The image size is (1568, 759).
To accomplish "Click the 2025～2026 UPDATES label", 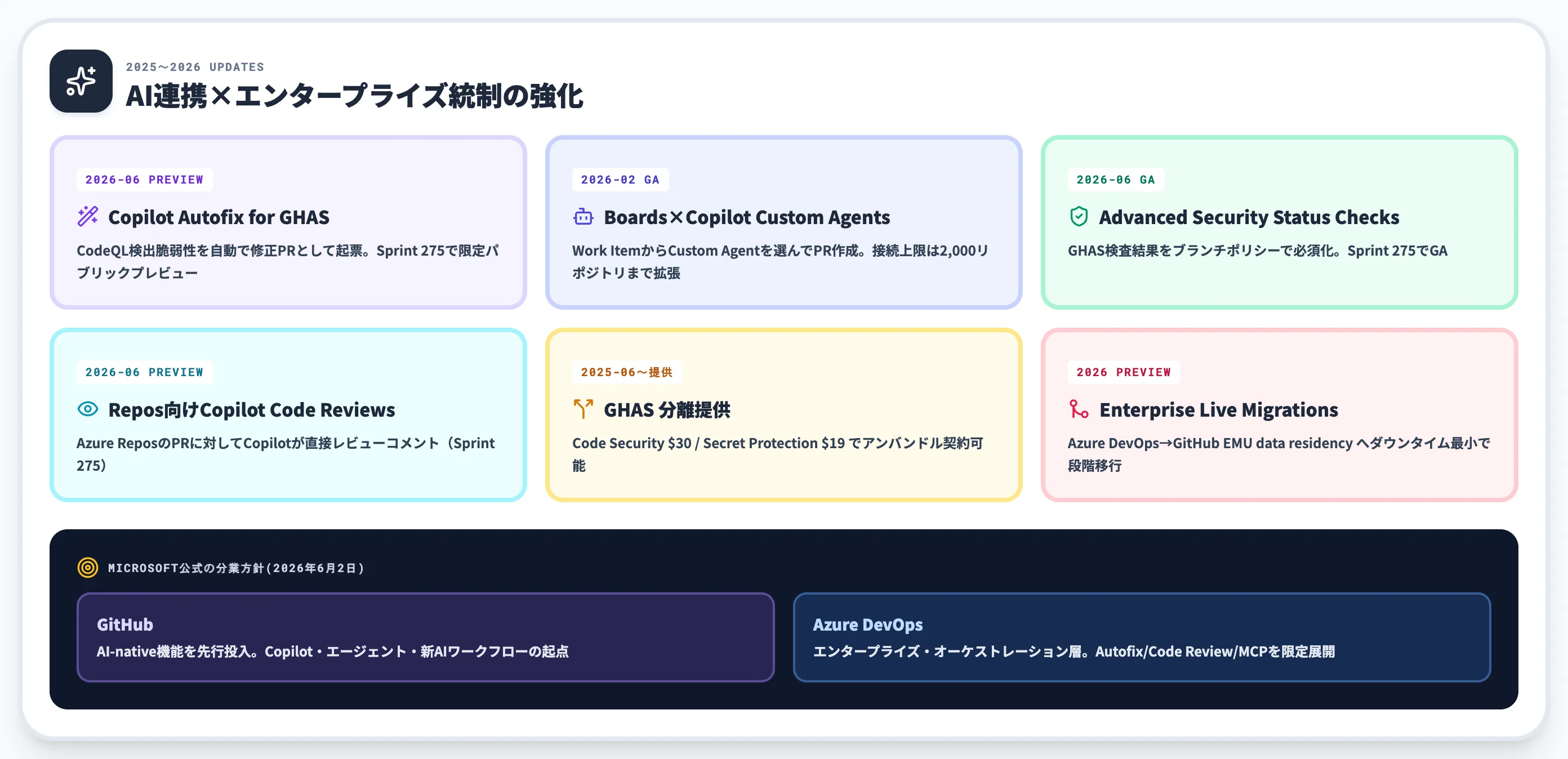I will pos(195,67).
